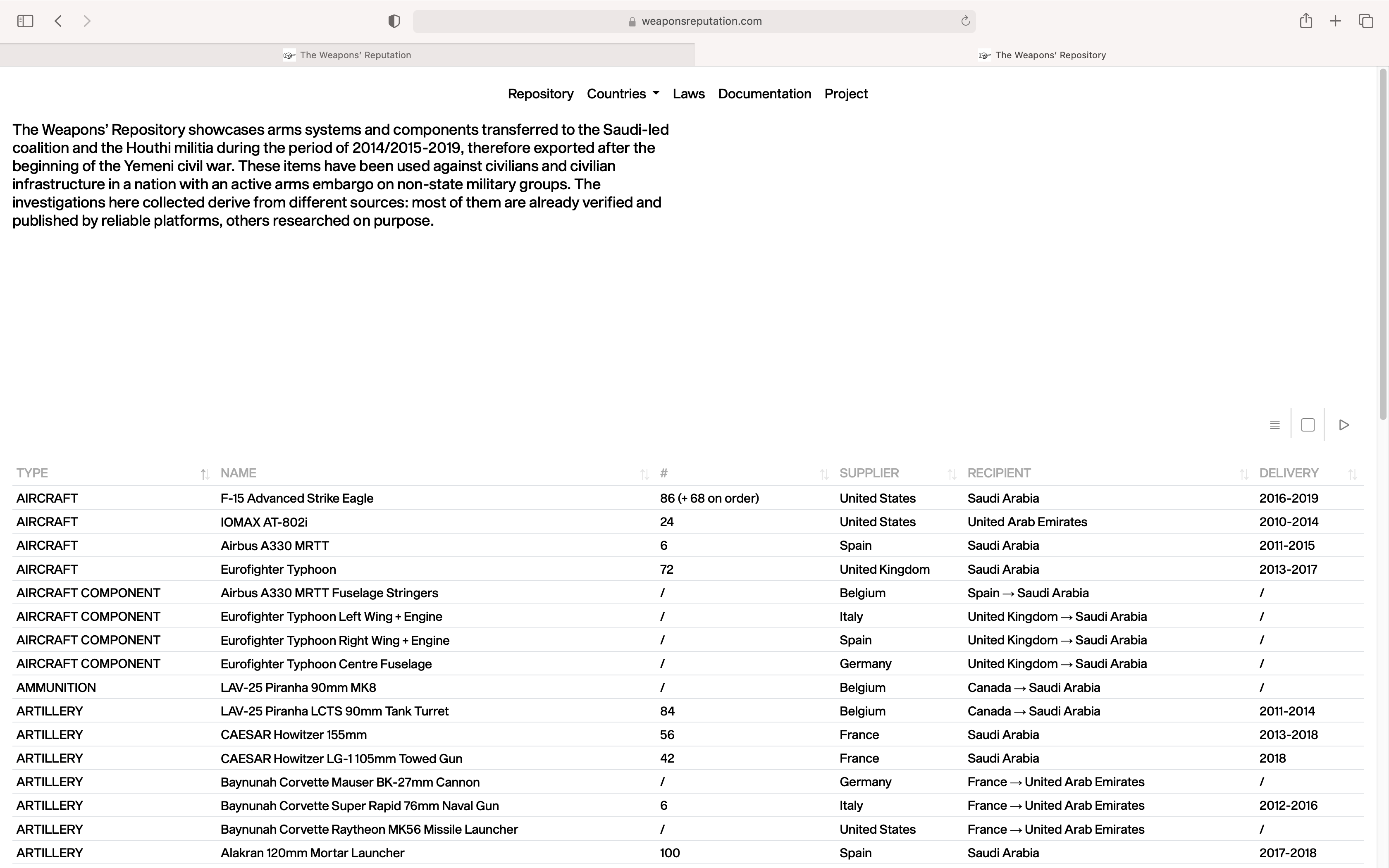1389x868 pixels.
Task: Open the privacy shield report icon
Action: [394, 21]
